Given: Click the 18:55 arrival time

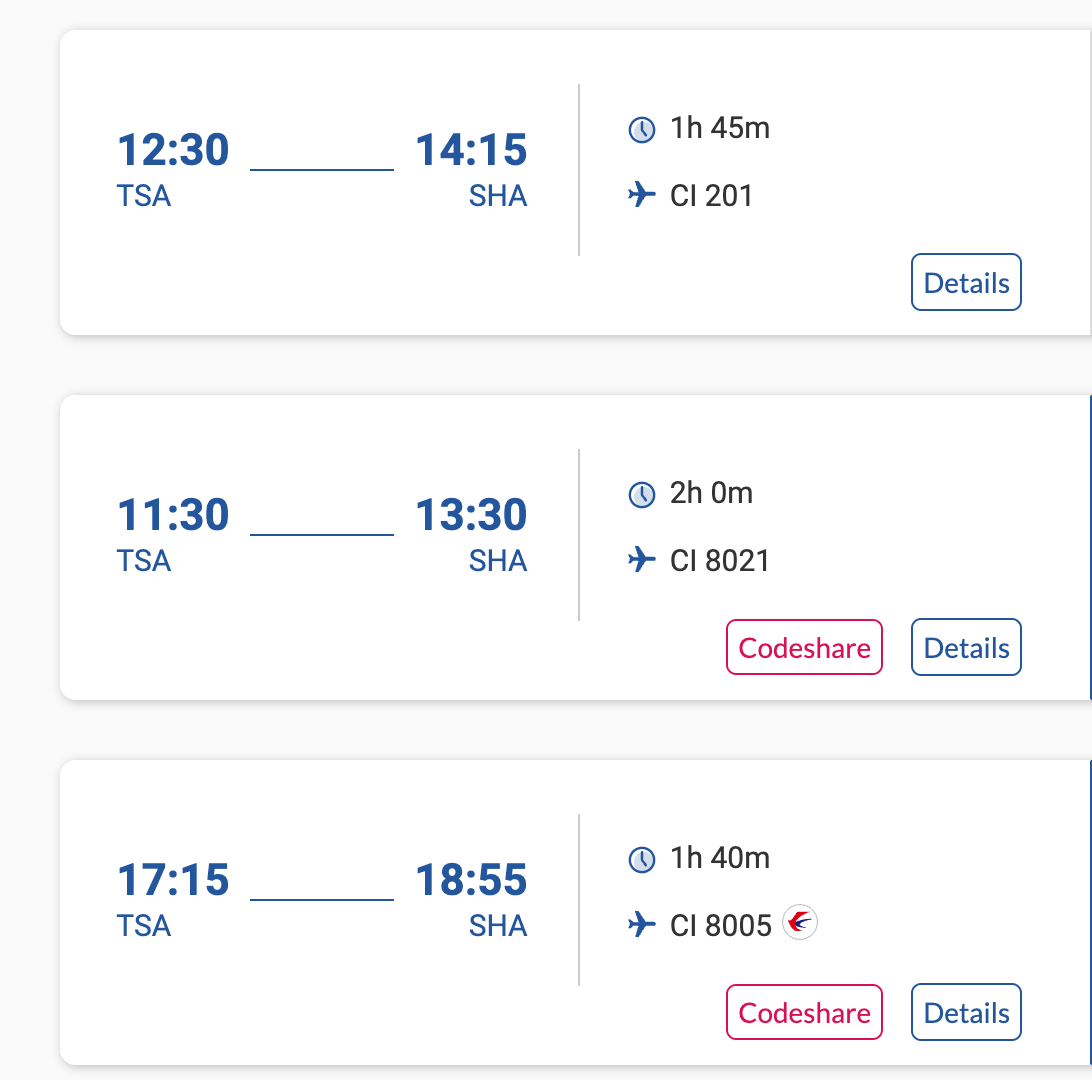Looking at the screenshot, I should point(471,881).
